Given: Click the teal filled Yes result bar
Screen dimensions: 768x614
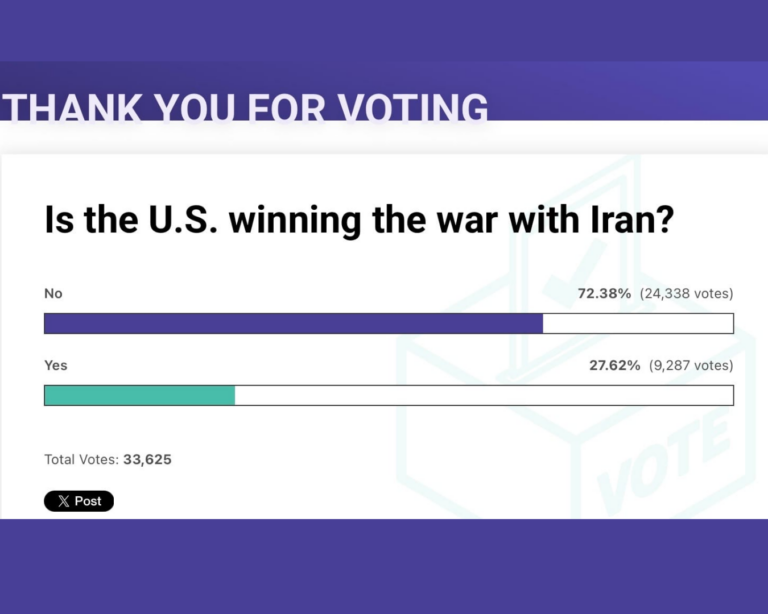Looking at the screenshot, I should pos(140,395).
